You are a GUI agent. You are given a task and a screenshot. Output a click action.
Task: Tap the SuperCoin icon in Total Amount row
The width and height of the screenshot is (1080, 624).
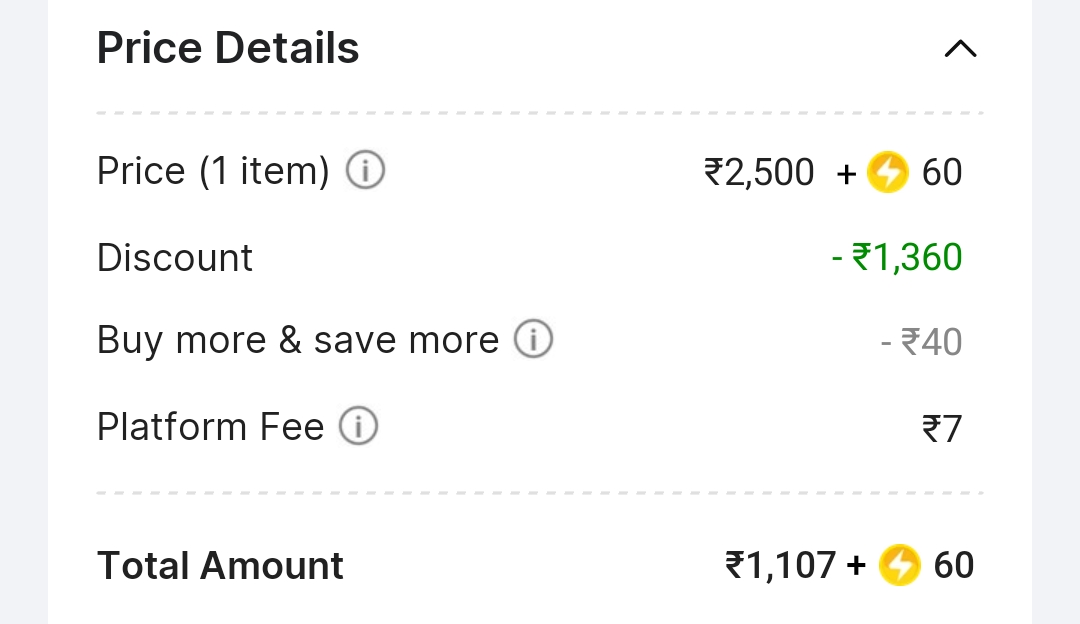(x=899, y=566)
